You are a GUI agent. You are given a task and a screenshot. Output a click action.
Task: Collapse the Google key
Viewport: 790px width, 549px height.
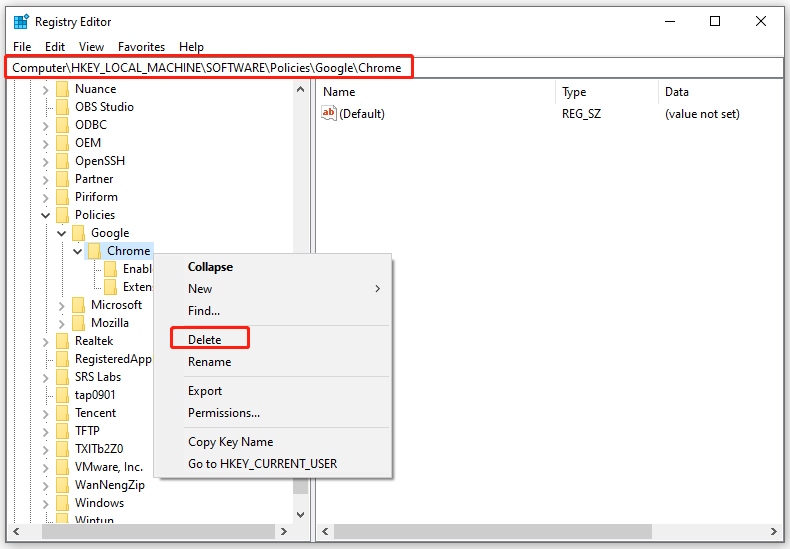click(61, 234)
